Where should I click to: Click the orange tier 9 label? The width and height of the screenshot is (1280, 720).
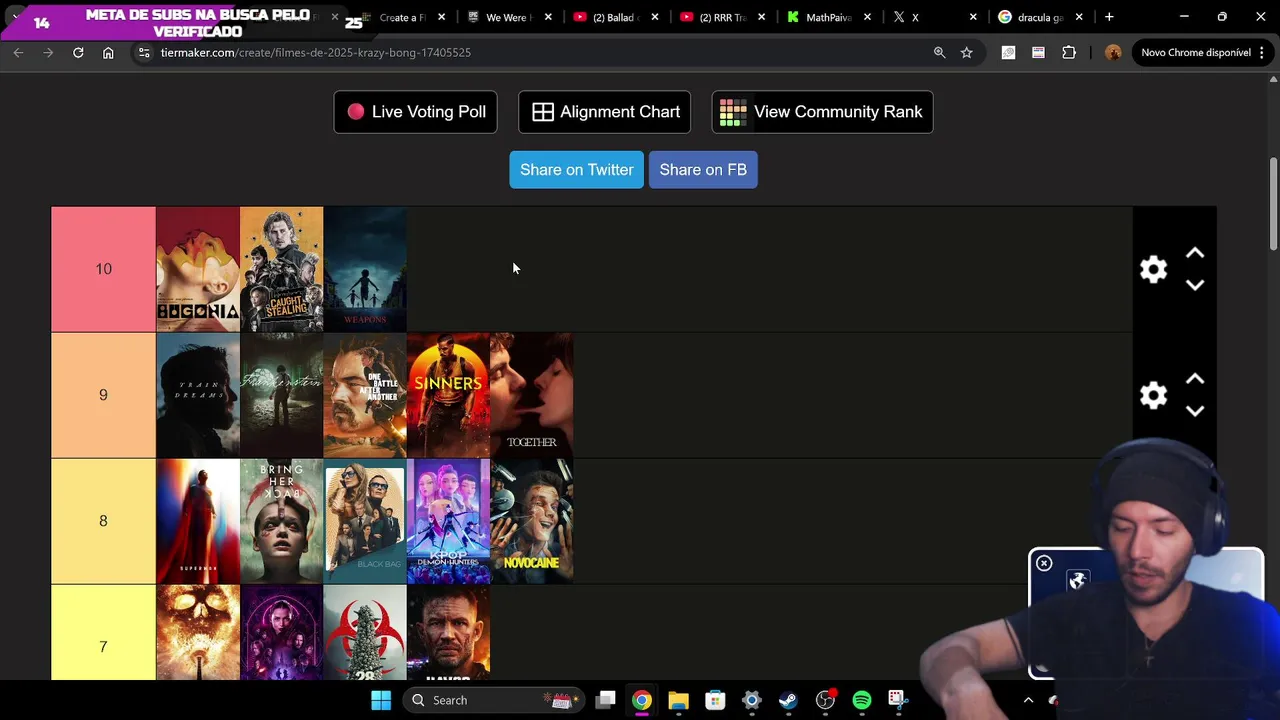point(103,395)
